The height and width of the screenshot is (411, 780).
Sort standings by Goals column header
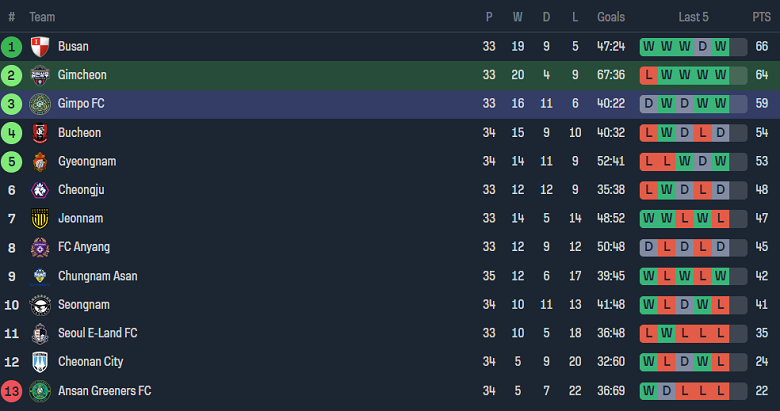610,17
